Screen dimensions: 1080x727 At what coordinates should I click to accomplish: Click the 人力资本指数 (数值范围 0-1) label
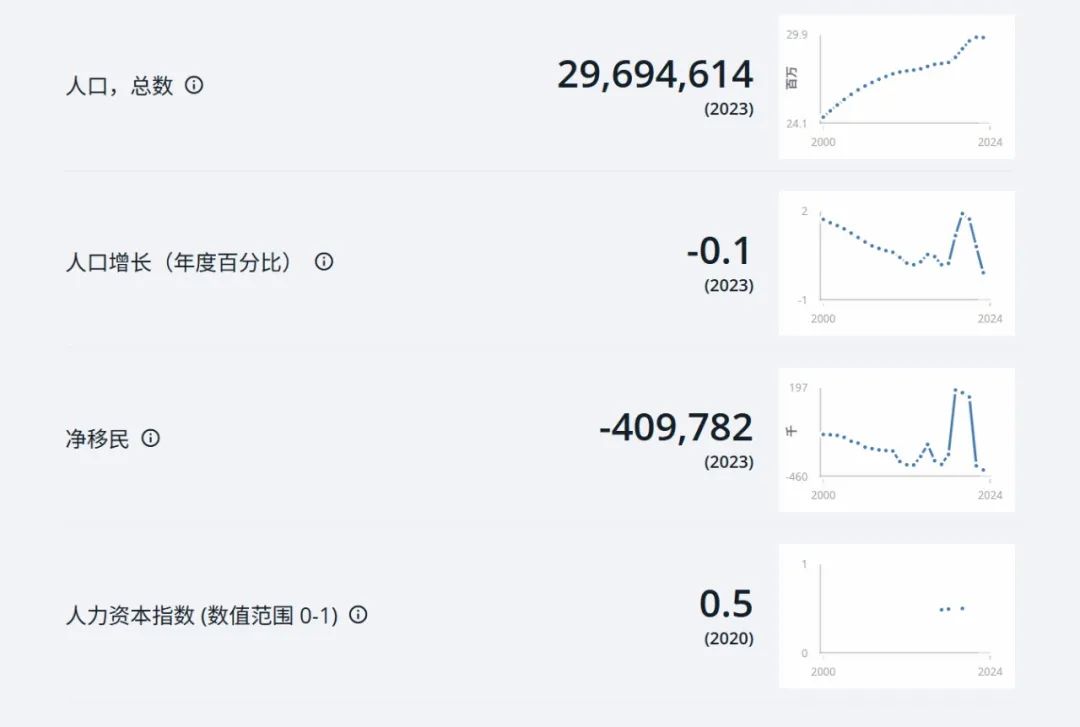[x=202, y=615]
